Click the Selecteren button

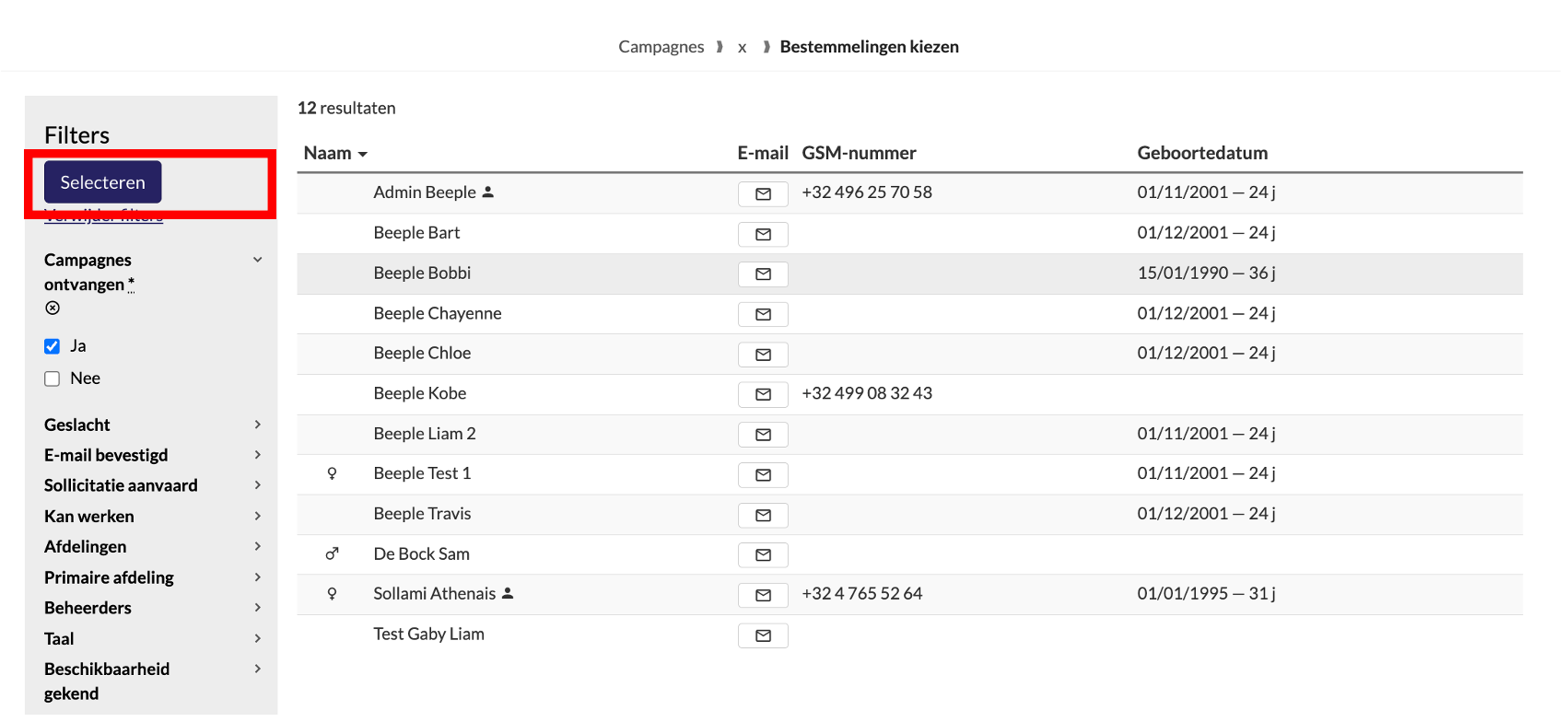102,182
